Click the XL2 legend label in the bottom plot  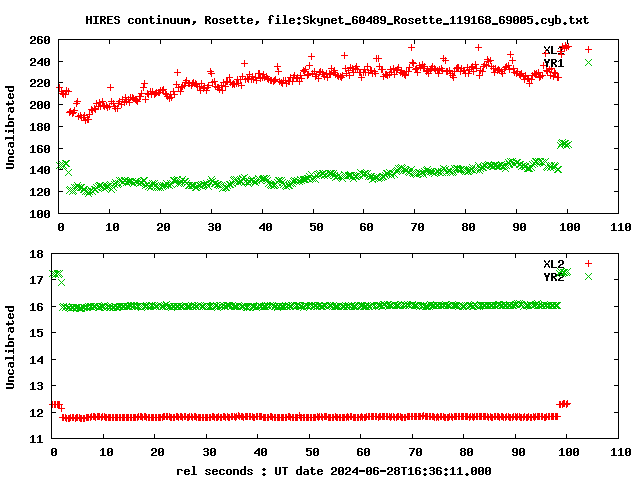[553, 264]
